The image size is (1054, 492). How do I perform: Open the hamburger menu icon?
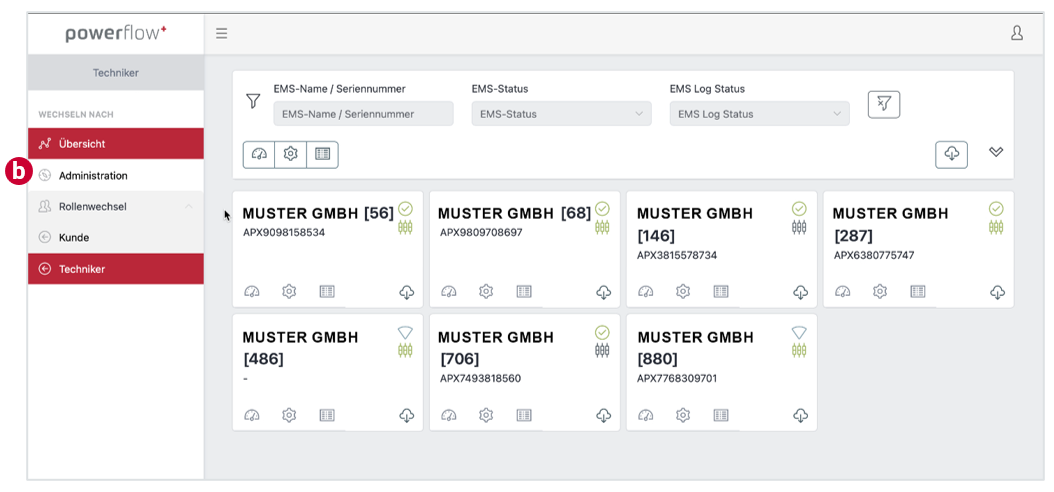(x=221, y=34)
